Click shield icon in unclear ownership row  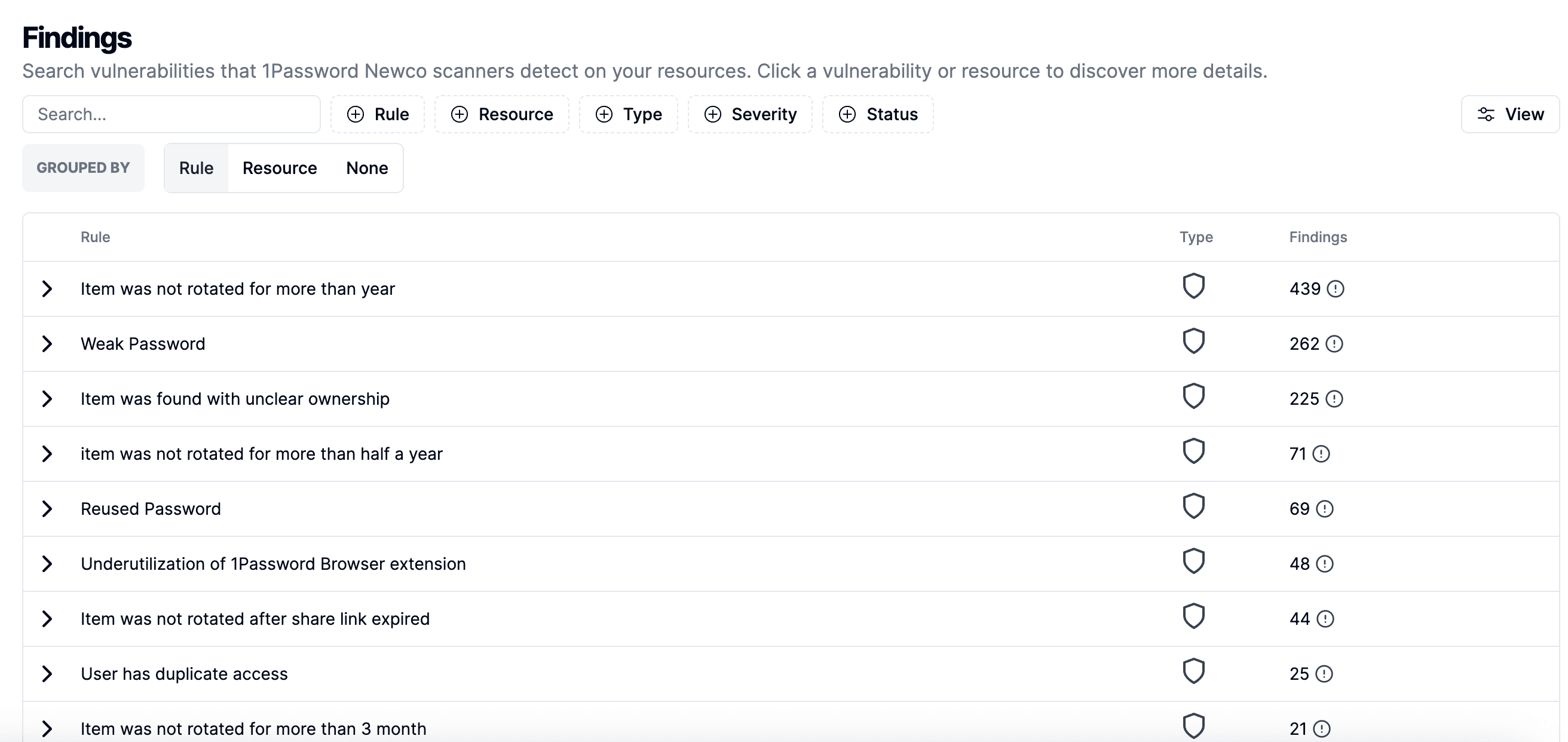(x=1193, y=396)
